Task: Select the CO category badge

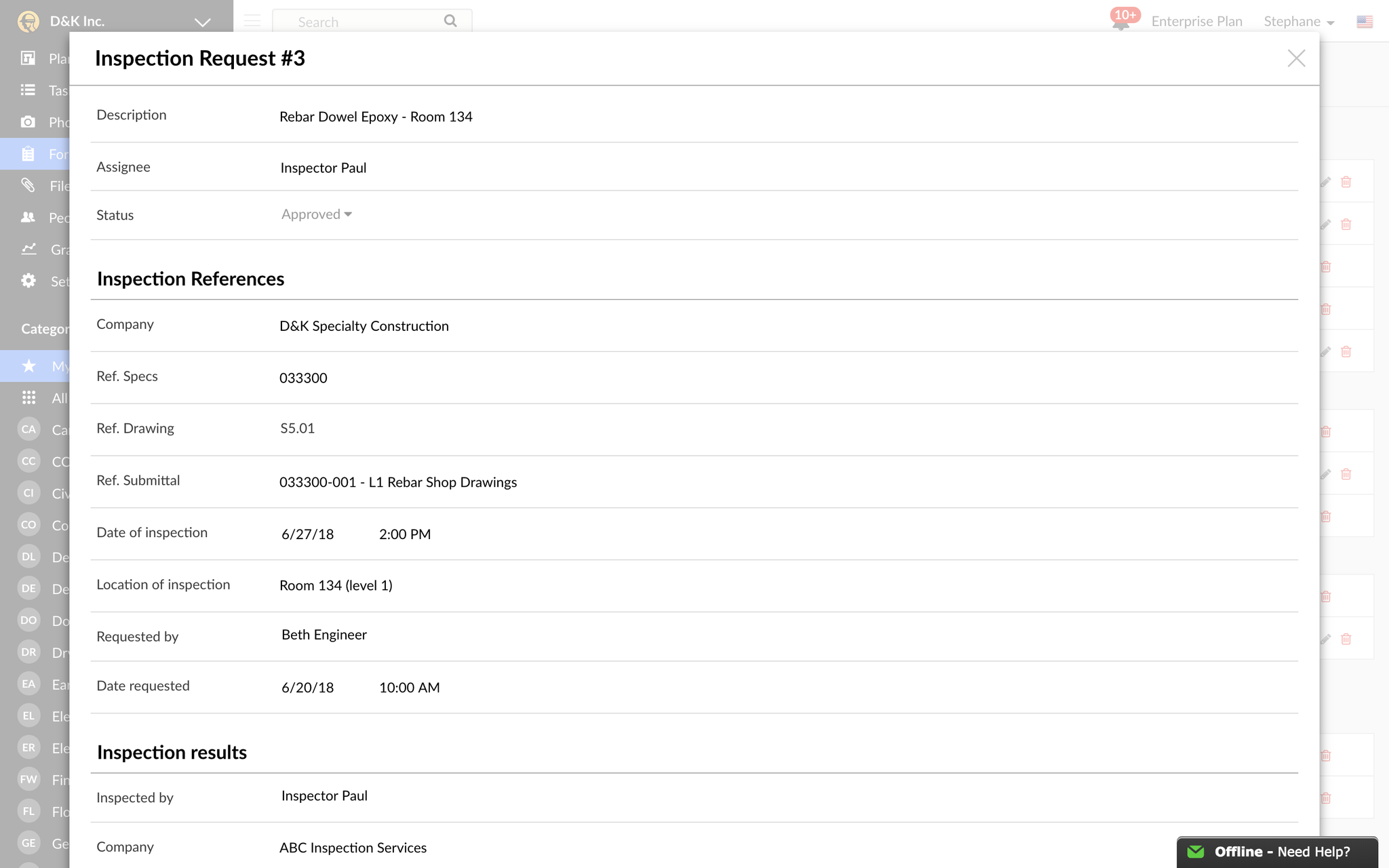Action: pos(28,525)
